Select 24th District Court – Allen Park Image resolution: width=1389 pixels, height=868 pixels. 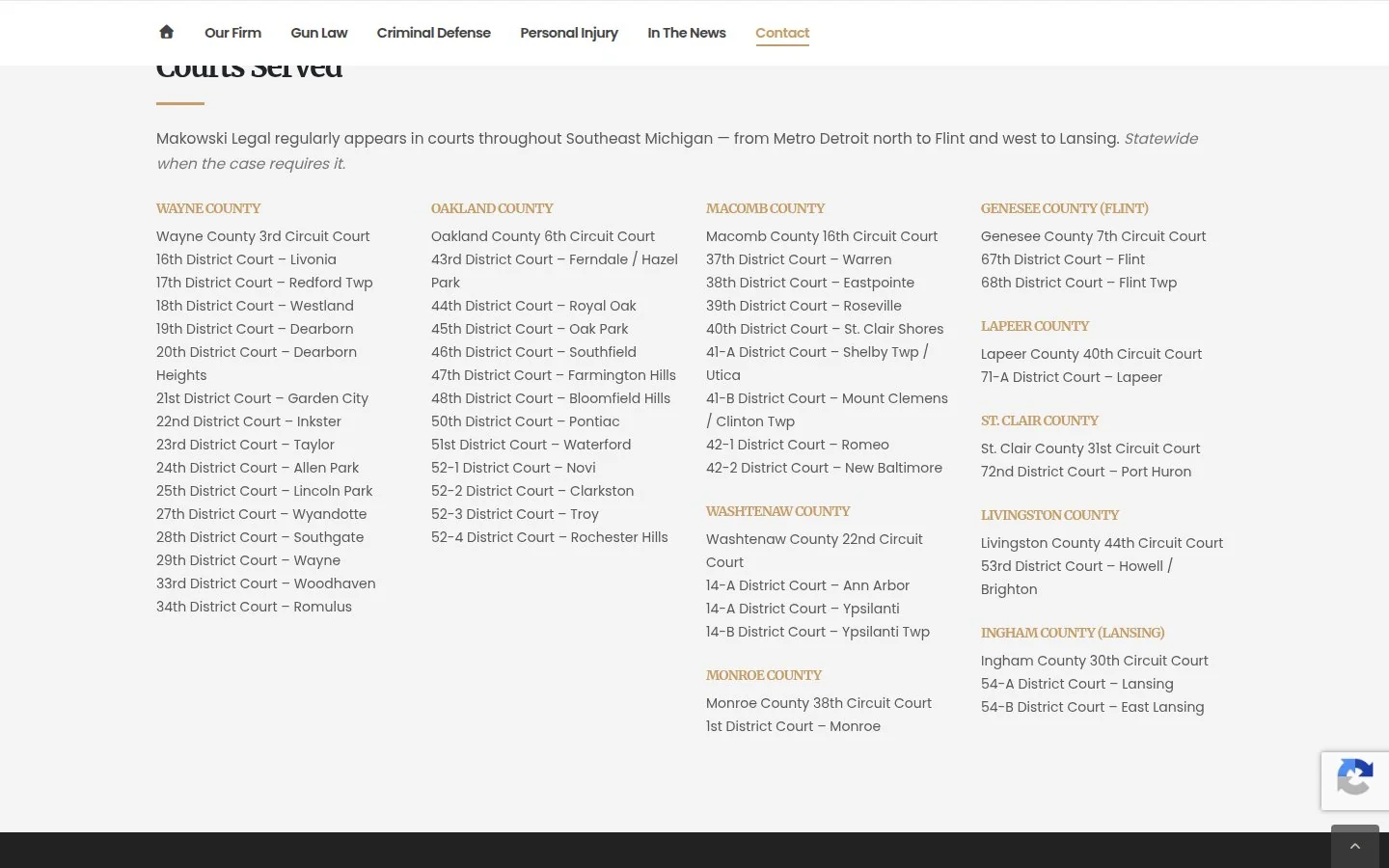click(258, 468)
